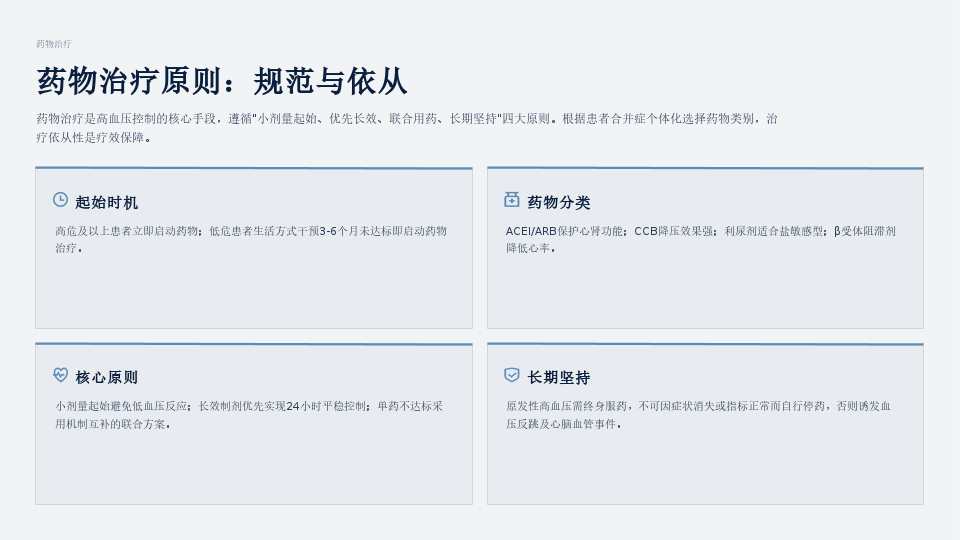Click the ACEI/ARB drug description text
Screen dimensions: 960x540
(701, 239)
